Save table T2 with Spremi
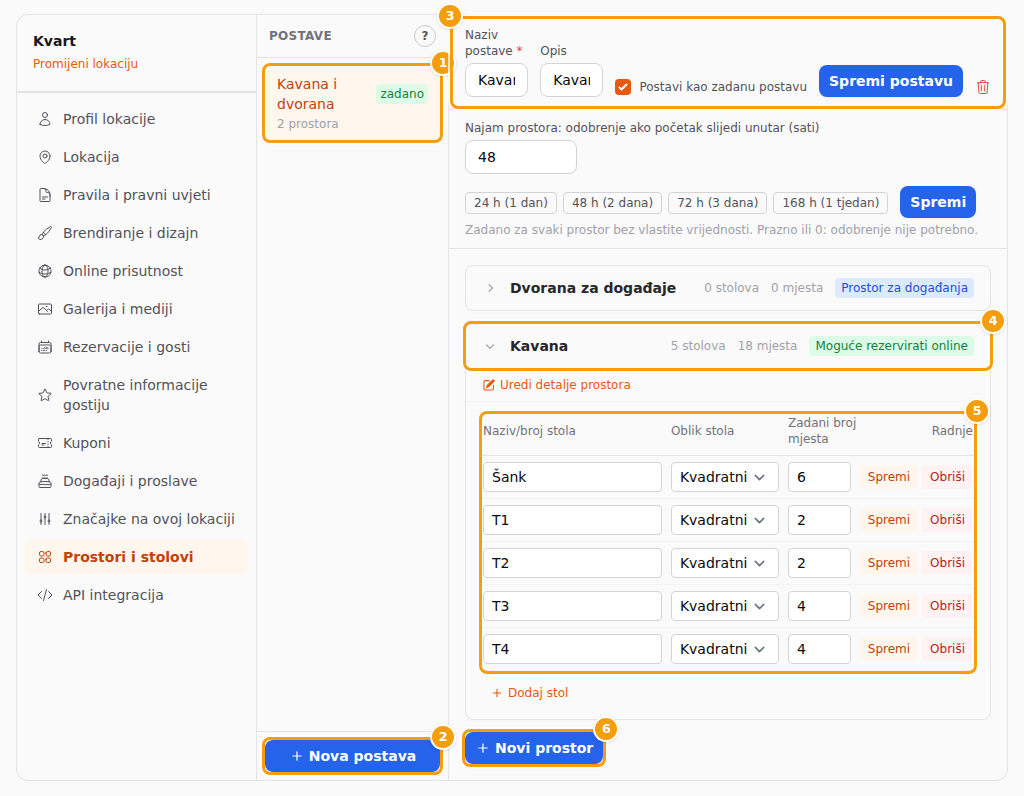Viewport: 1024px width, 796px height. pyautogui.click(x=888, y=563)
